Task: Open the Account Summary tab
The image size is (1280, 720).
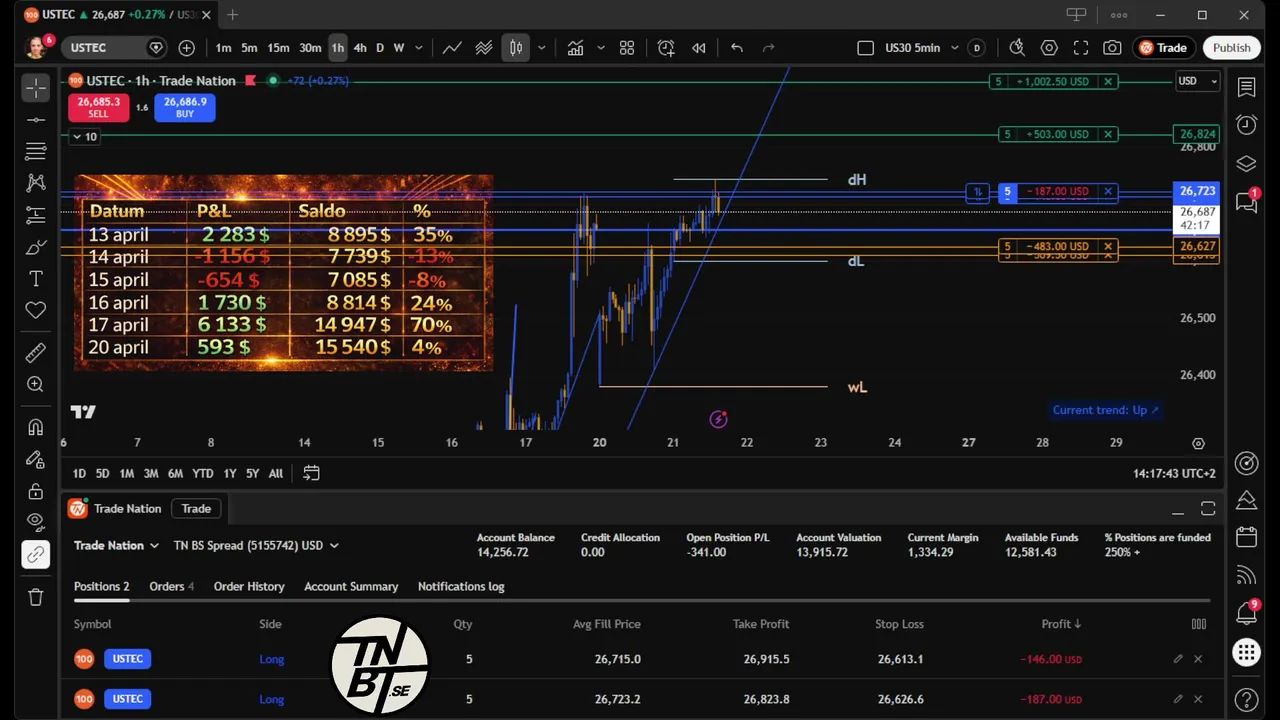Action: (x=351, y=586)
